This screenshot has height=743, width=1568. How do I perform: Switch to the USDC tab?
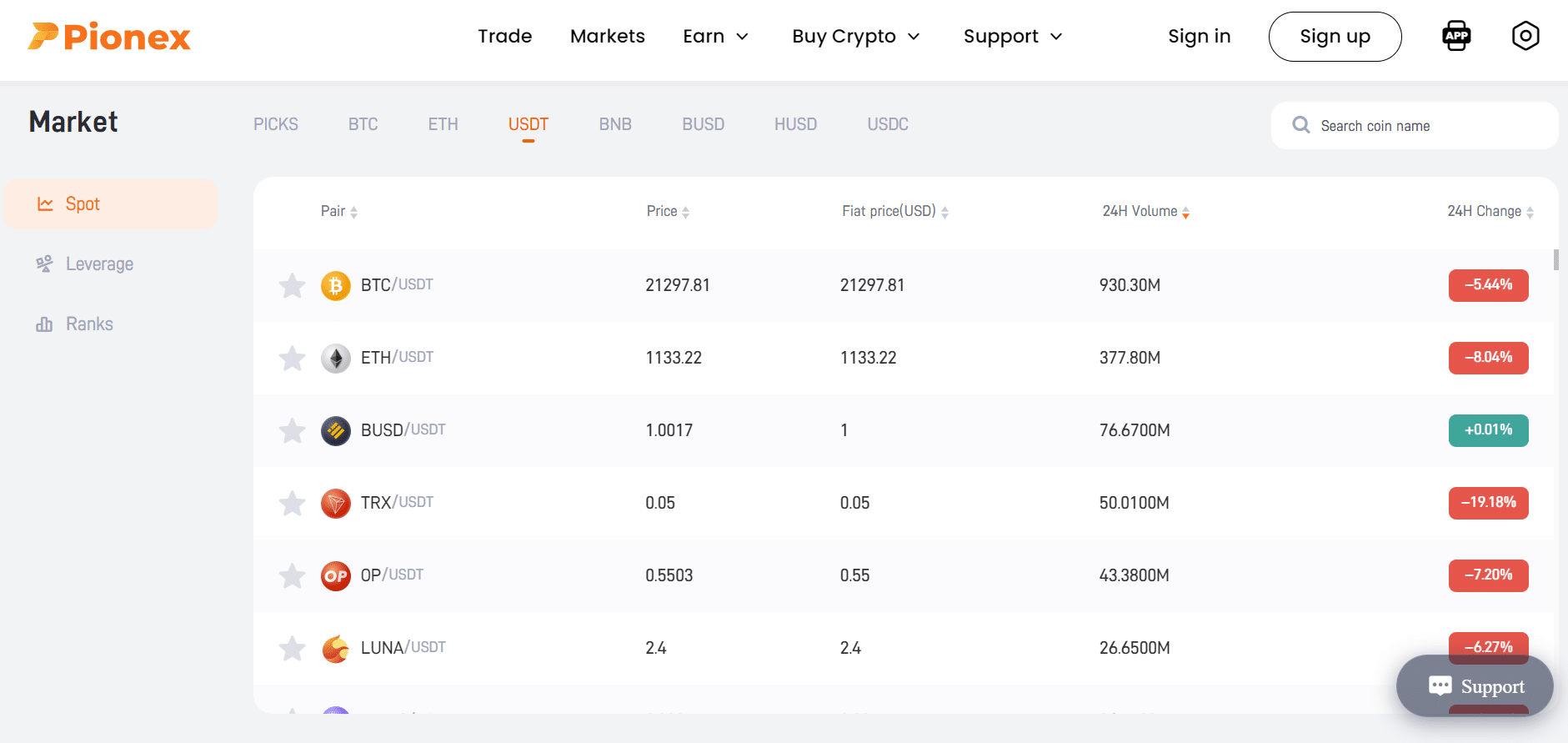[x=888, y=124]
